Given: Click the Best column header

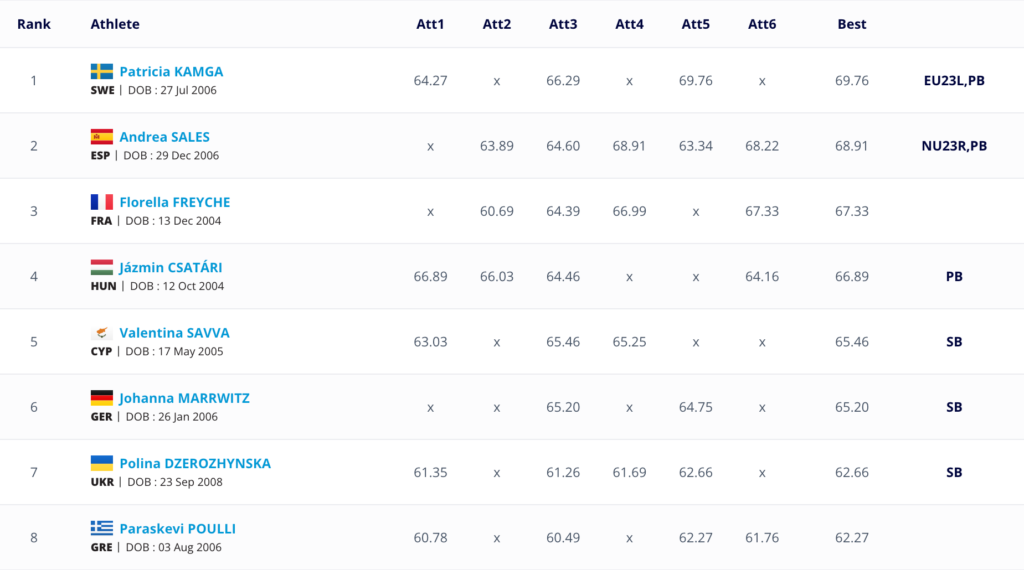Looking at the screenshot, I should click(852, 24).
